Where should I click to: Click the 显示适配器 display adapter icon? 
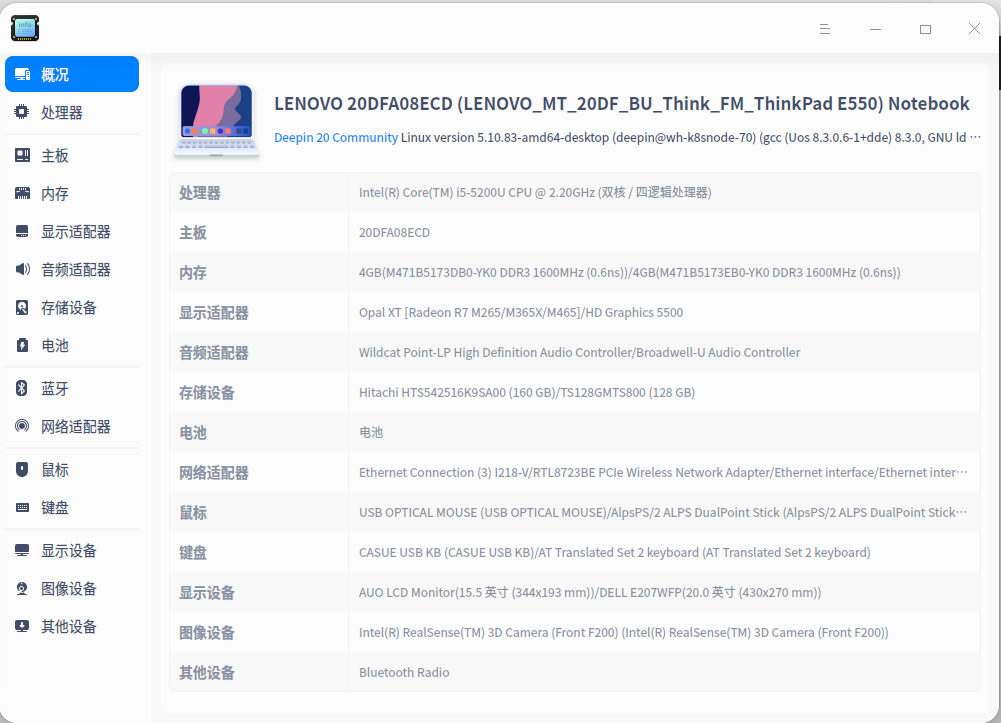(22, 231)
